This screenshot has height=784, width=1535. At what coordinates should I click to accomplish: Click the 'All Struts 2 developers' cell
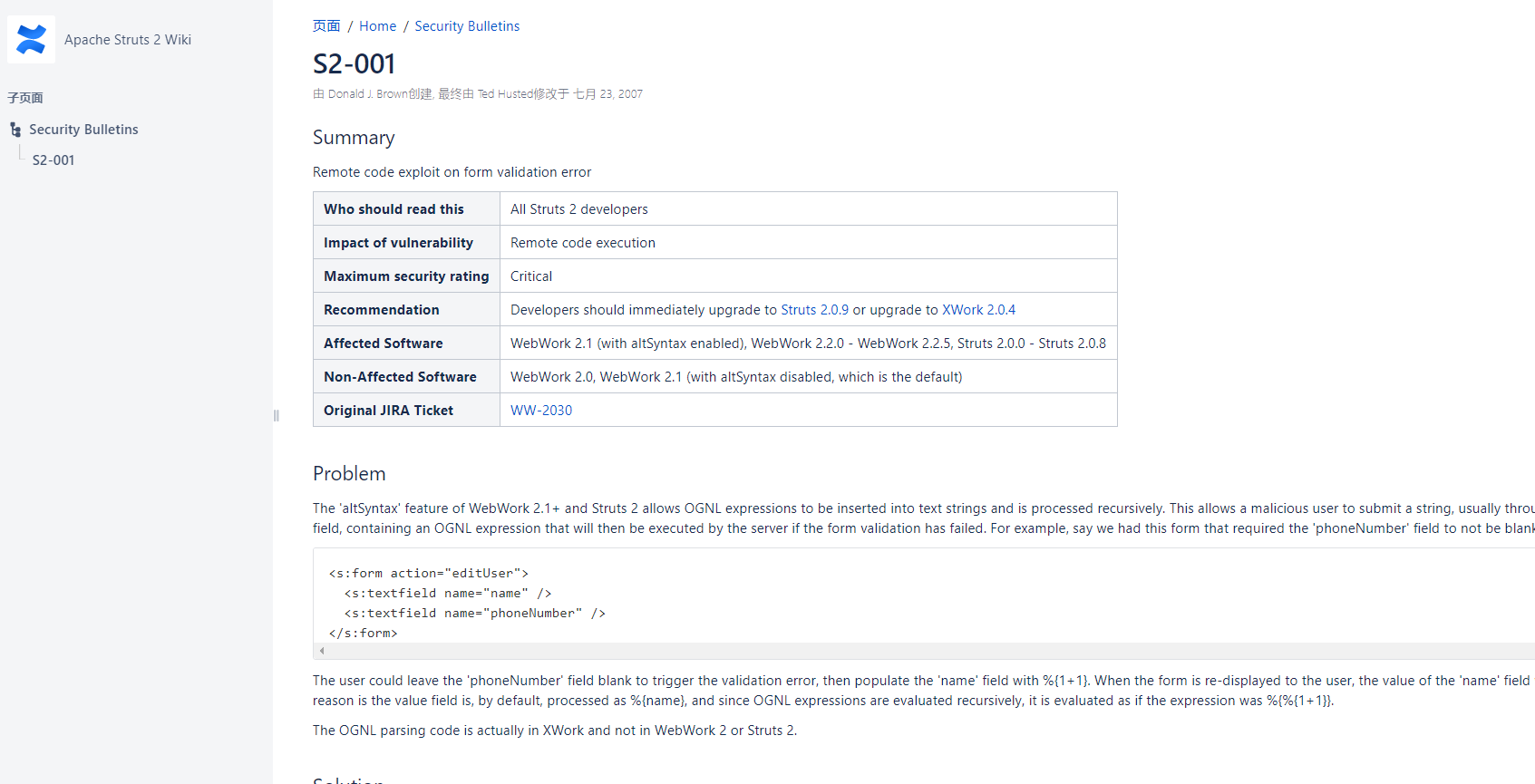tap(809, 208)
